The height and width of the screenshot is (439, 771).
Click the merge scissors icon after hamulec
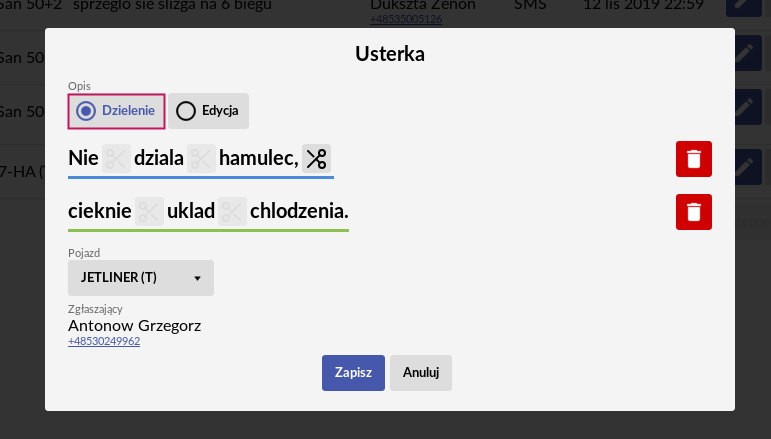point(316,158)
